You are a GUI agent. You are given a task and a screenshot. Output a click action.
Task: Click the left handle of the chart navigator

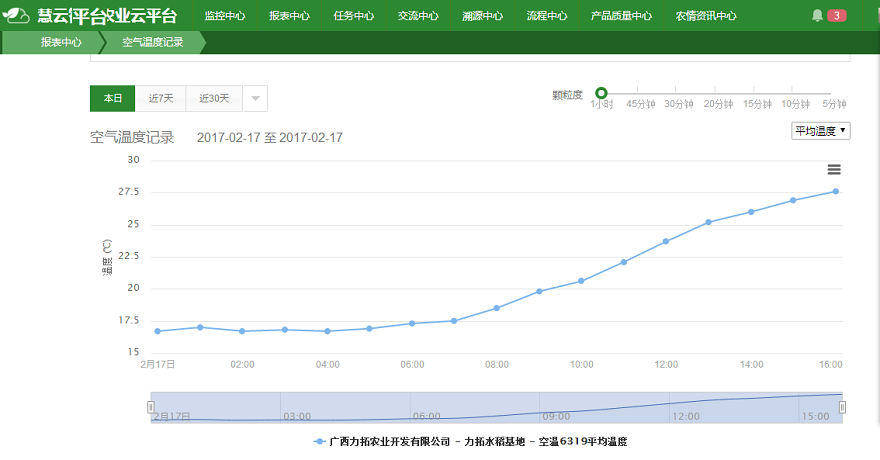(151, 407)
